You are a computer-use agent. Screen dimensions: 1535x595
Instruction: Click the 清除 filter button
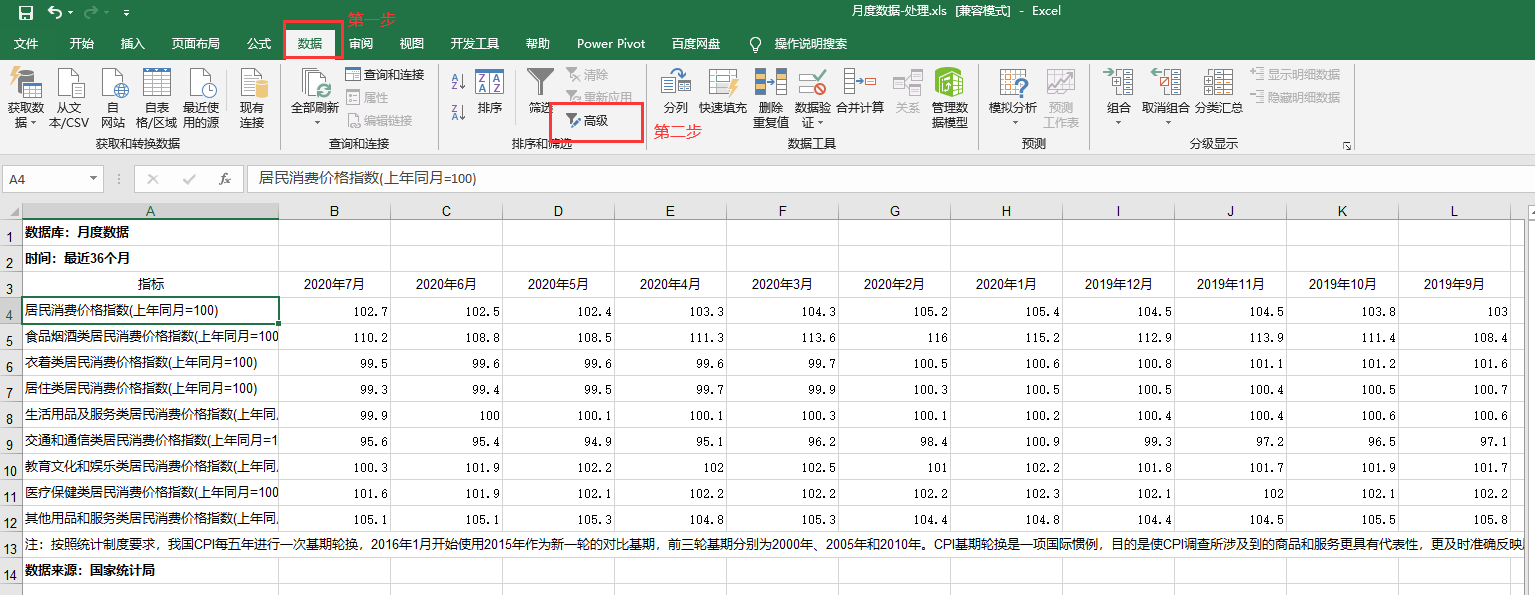(586, 75)
